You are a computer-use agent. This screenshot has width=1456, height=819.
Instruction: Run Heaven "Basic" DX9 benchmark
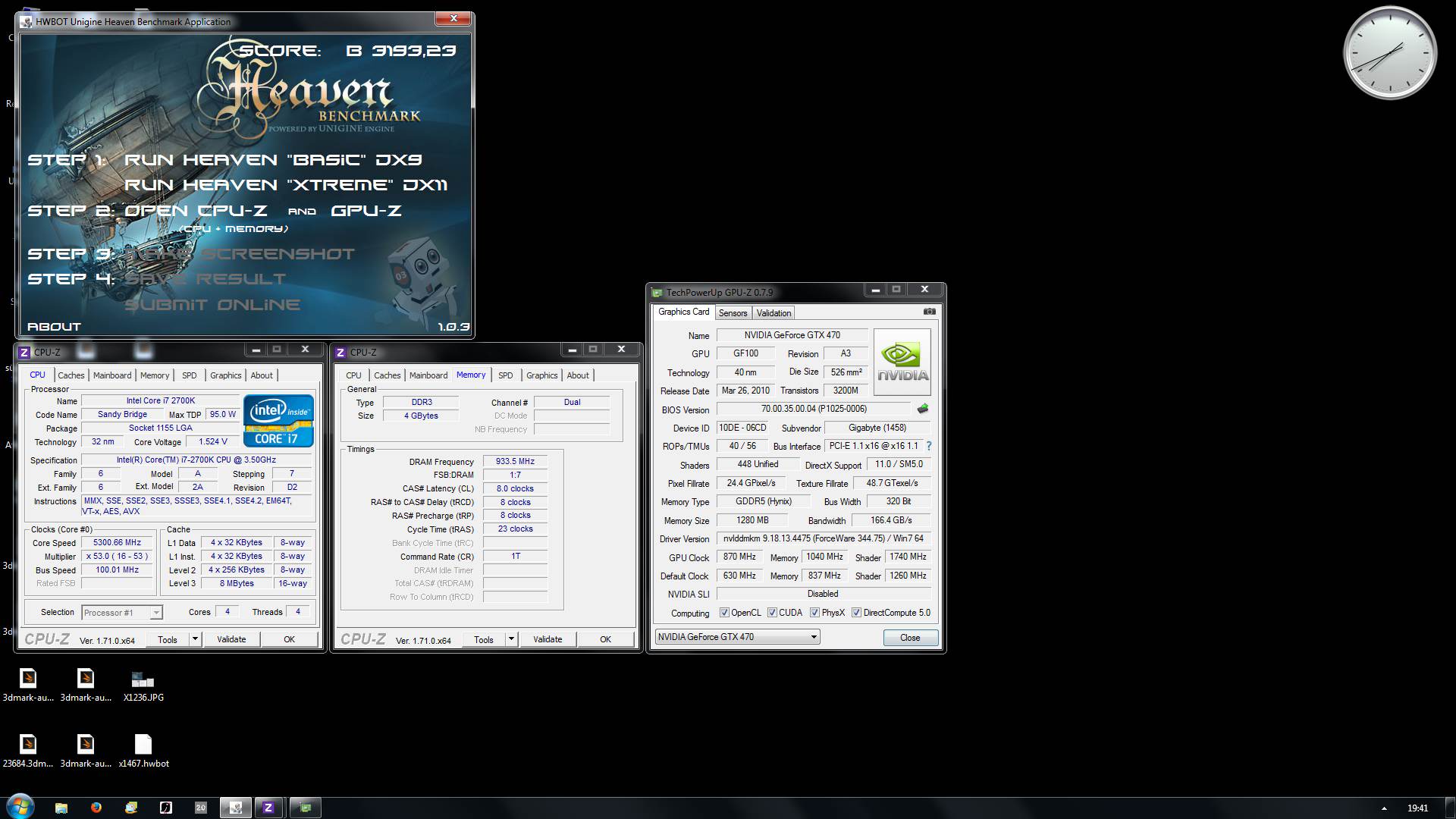[x=273, y=160]
